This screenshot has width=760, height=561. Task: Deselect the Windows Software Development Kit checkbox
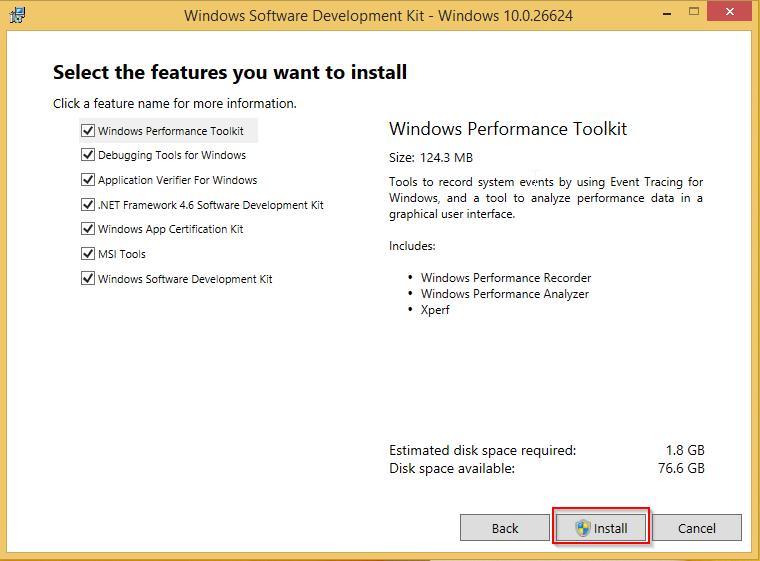click(88, 279)
